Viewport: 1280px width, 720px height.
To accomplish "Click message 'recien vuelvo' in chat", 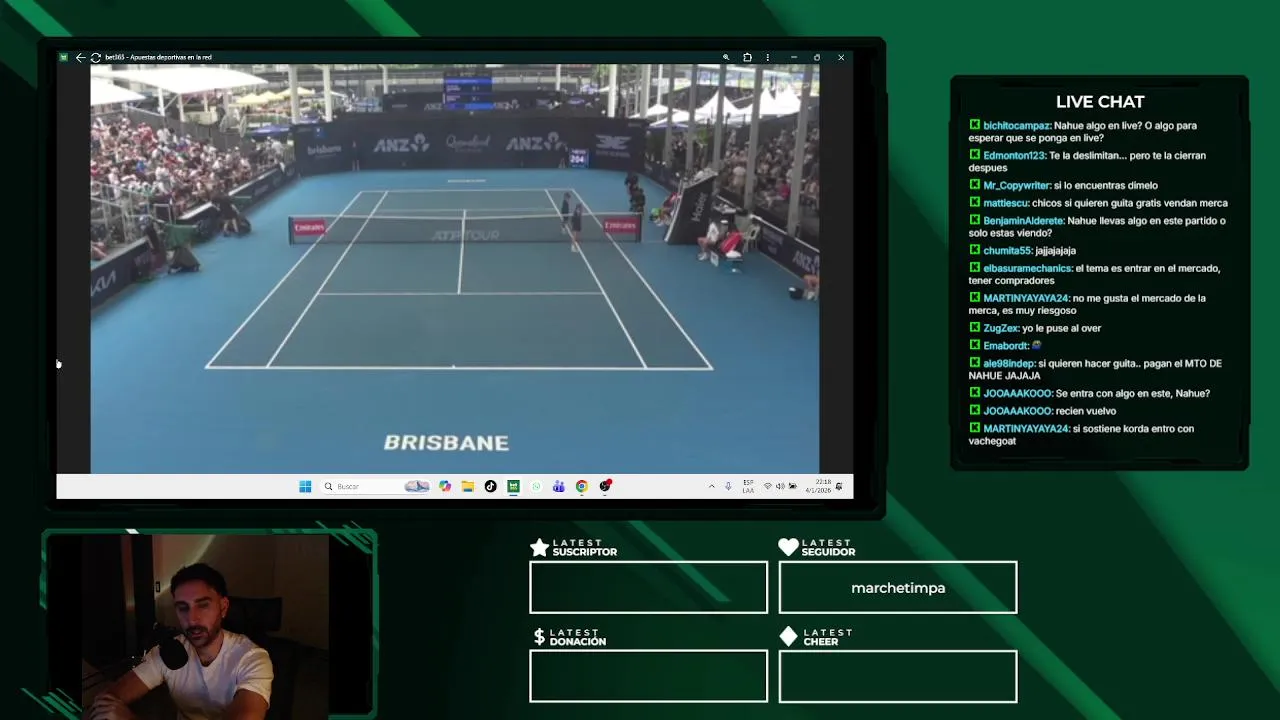I will click(x=1086, y=411).
